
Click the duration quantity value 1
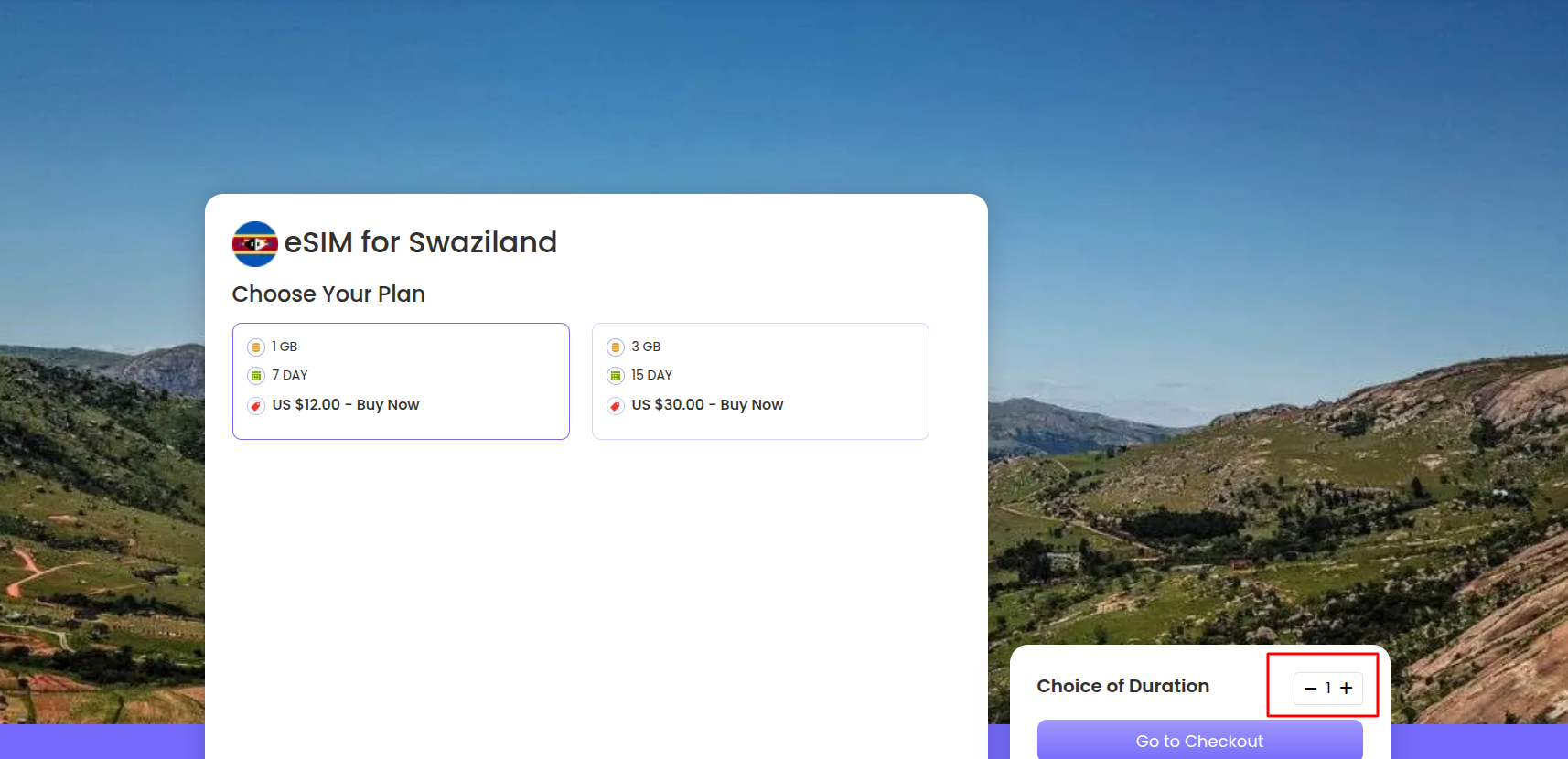tap(1328, 689)
